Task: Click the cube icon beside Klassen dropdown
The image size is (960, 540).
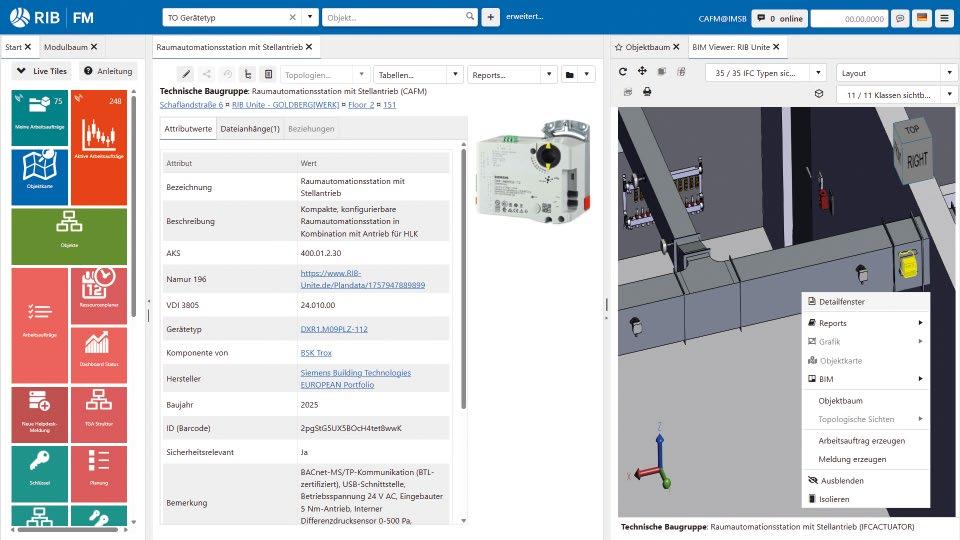Action: tap(819, 94)
